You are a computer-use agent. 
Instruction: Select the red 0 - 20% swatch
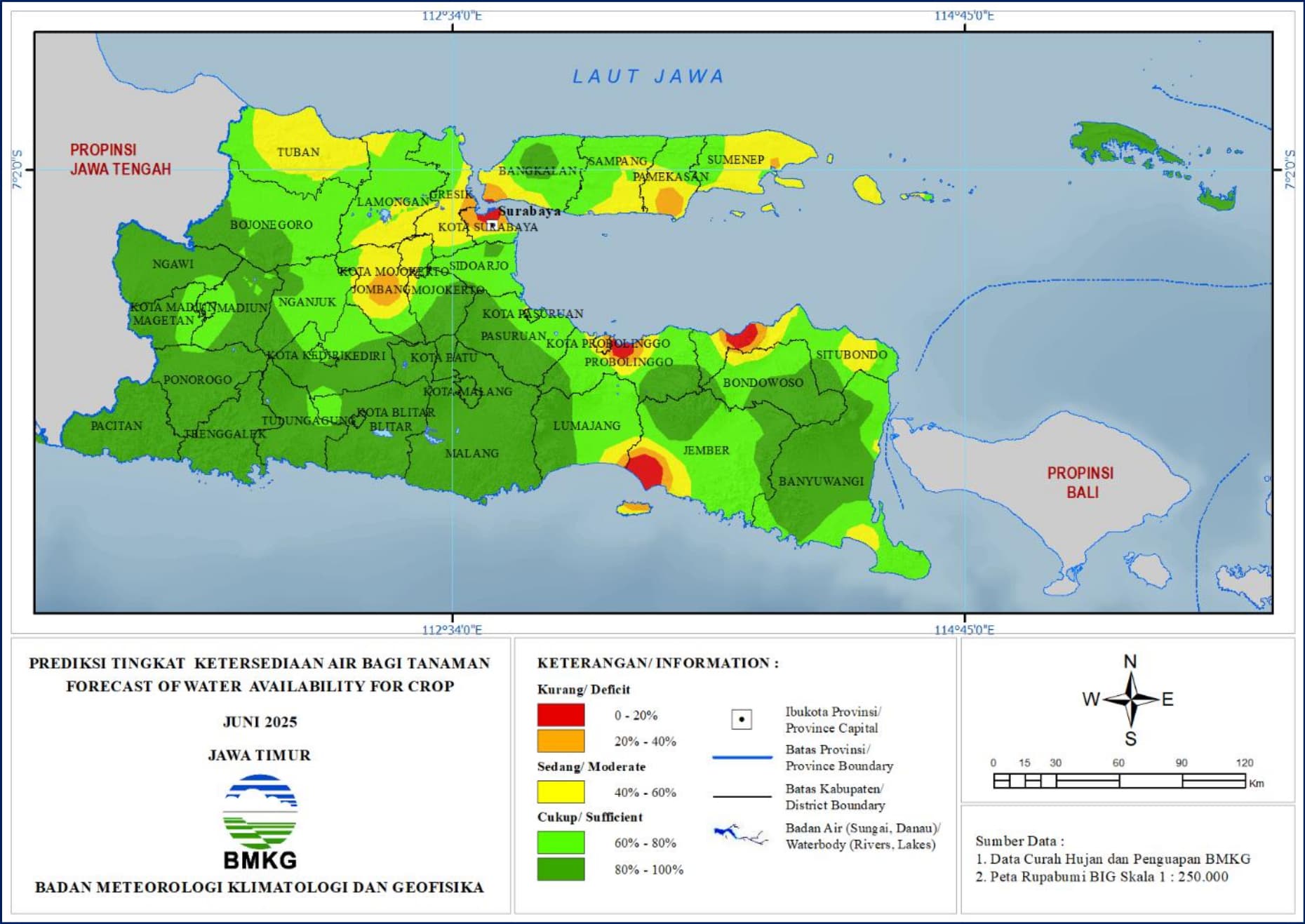pyautogui.click(x=561, y=715)
